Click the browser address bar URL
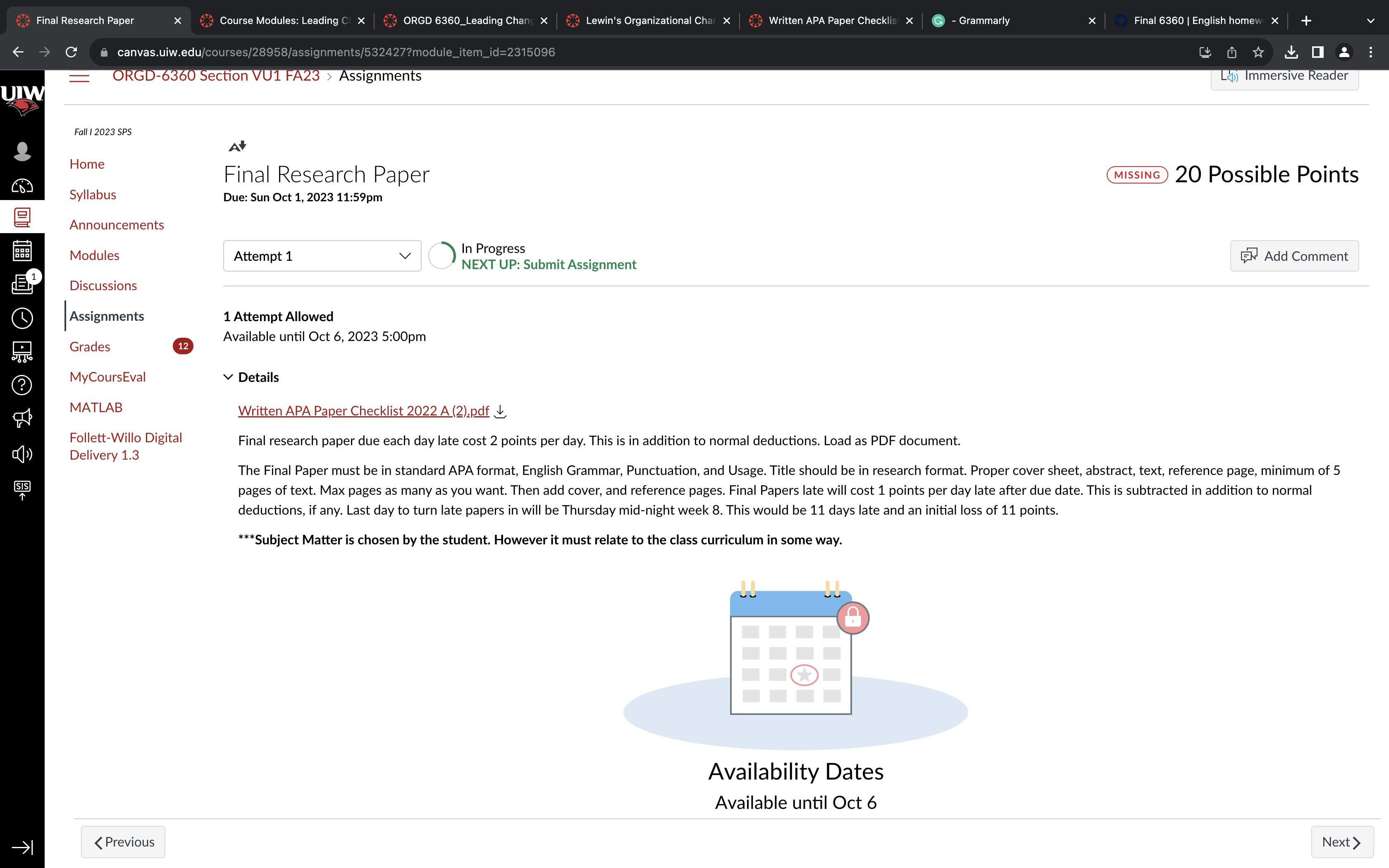 (x=336, y=52)
